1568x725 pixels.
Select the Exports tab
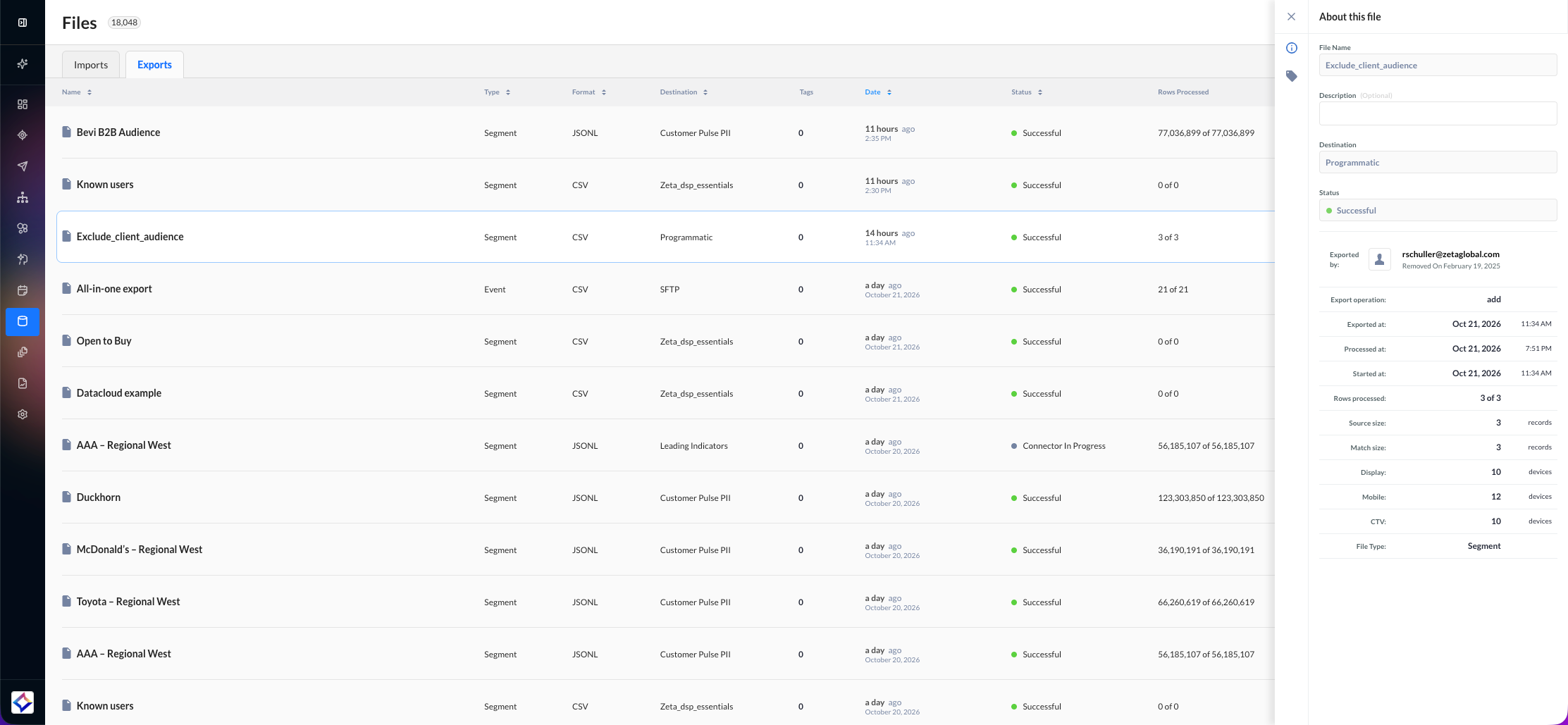154,65
